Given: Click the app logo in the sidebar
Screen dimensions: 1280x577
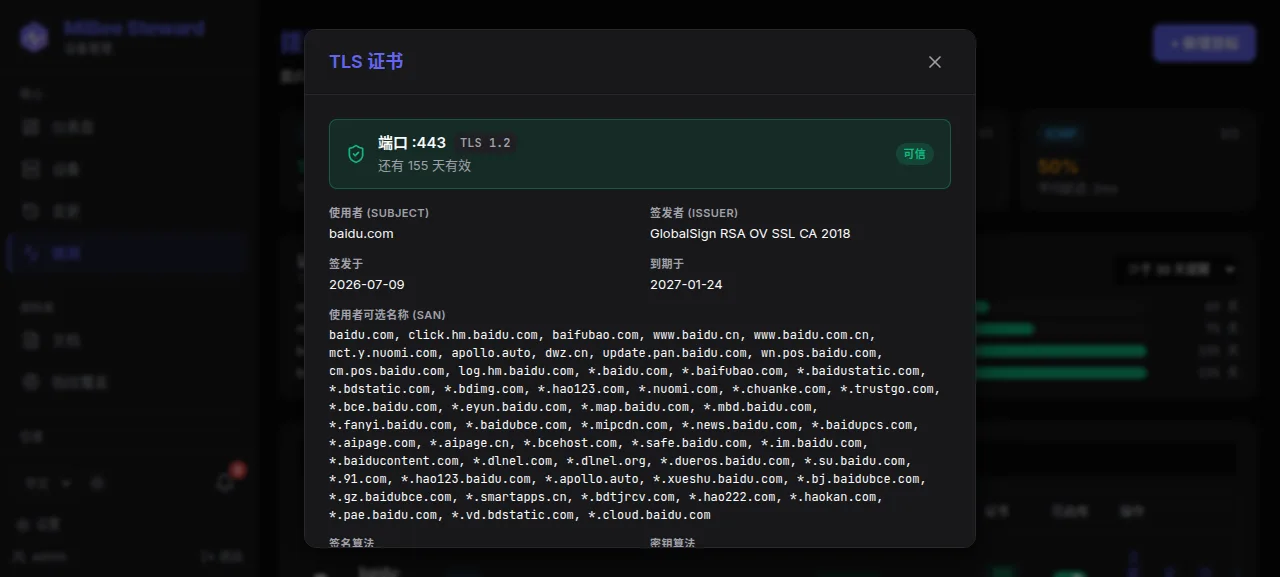Looking at the screenshot, I should (35, 37).
